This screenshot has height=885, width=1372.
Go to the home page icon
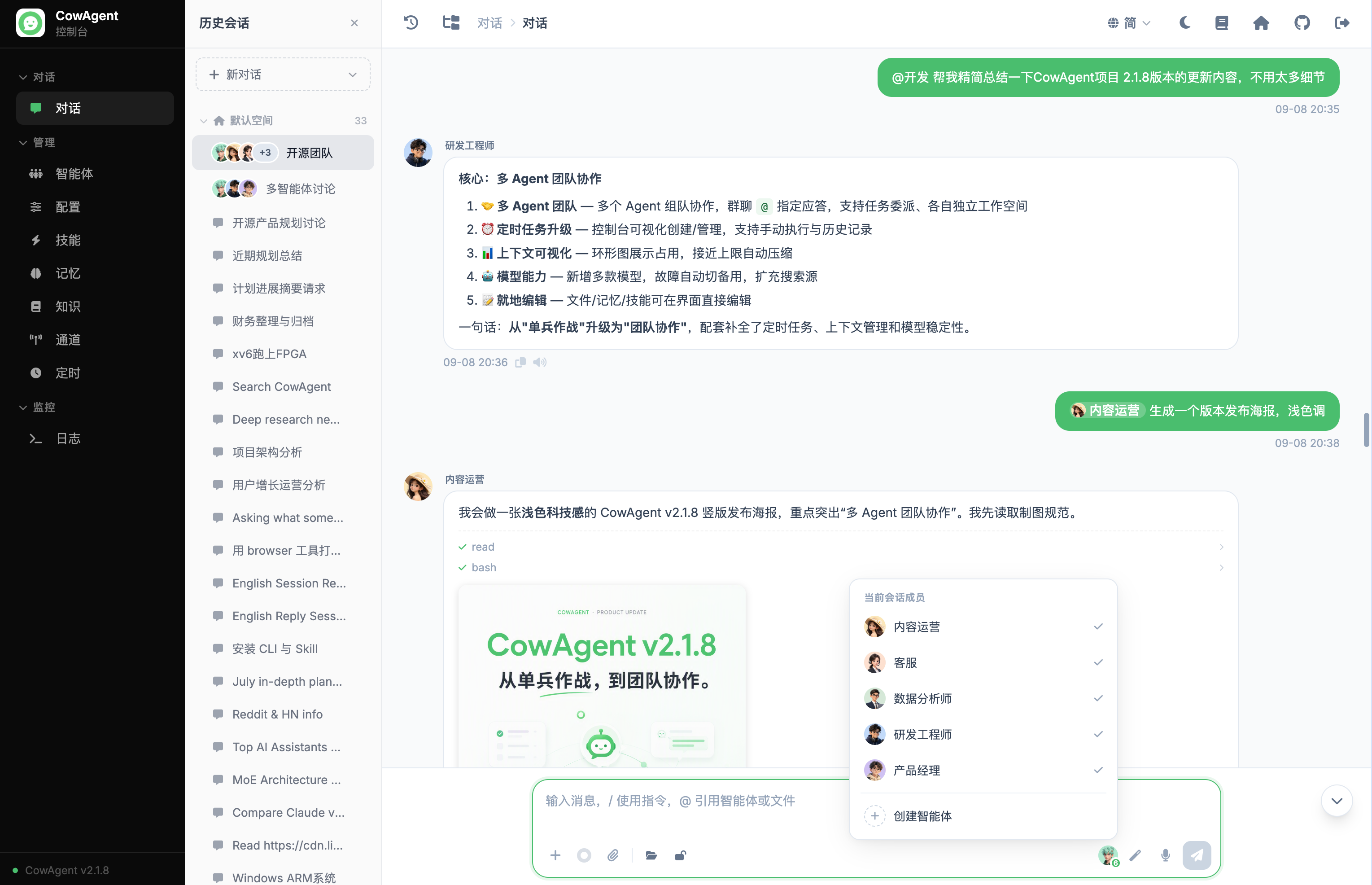(x=1261, y=23)
